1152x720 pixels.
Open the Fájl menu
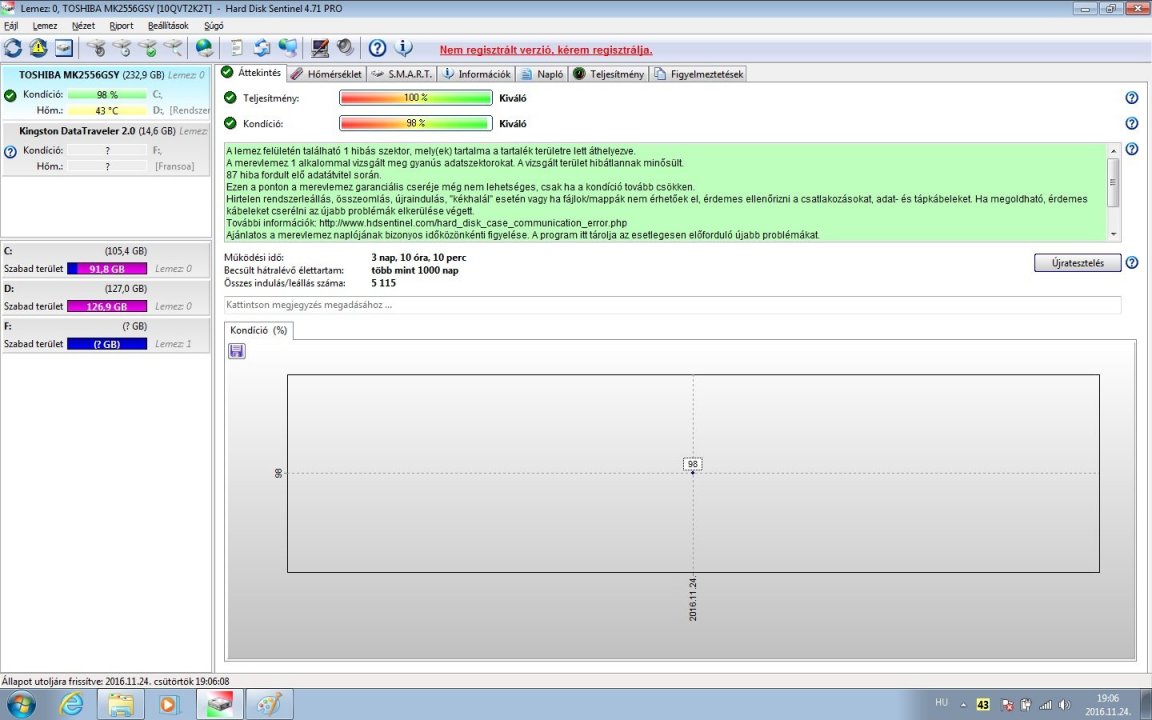(11, 26)
